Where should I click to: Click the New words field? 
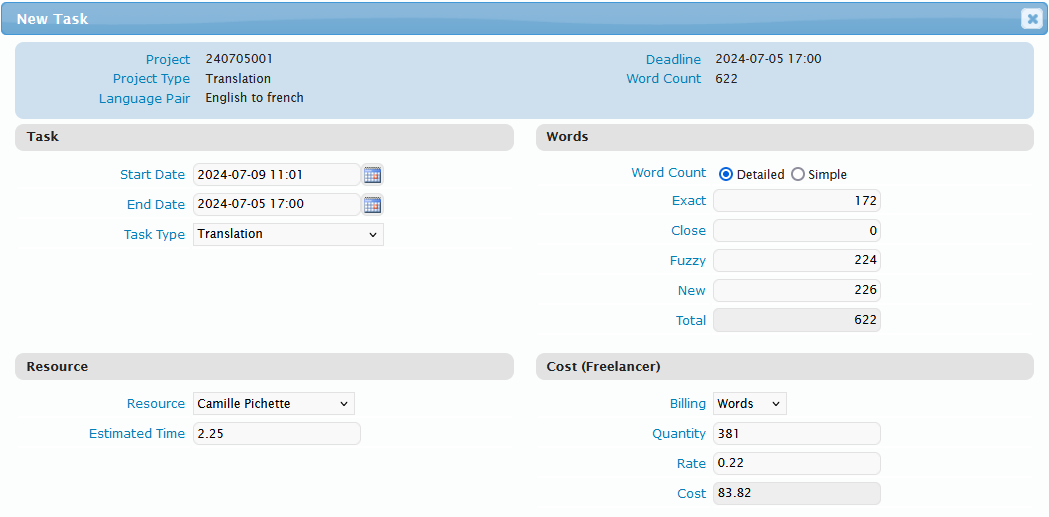(796, 291)
